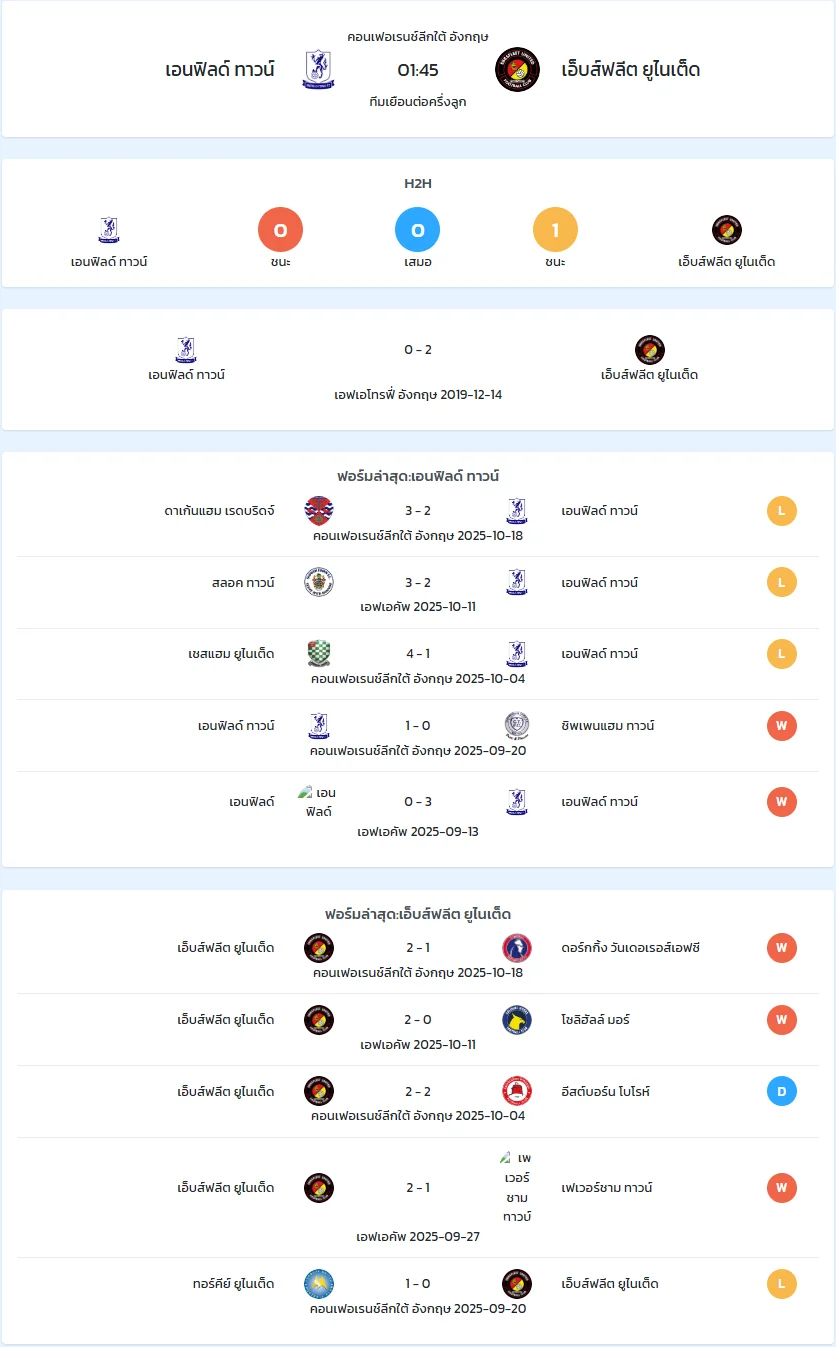Click the Solihull Moors team crest
This screenshot has height=1347, width=836.
pyautogui.click(x=517, y=1020)
